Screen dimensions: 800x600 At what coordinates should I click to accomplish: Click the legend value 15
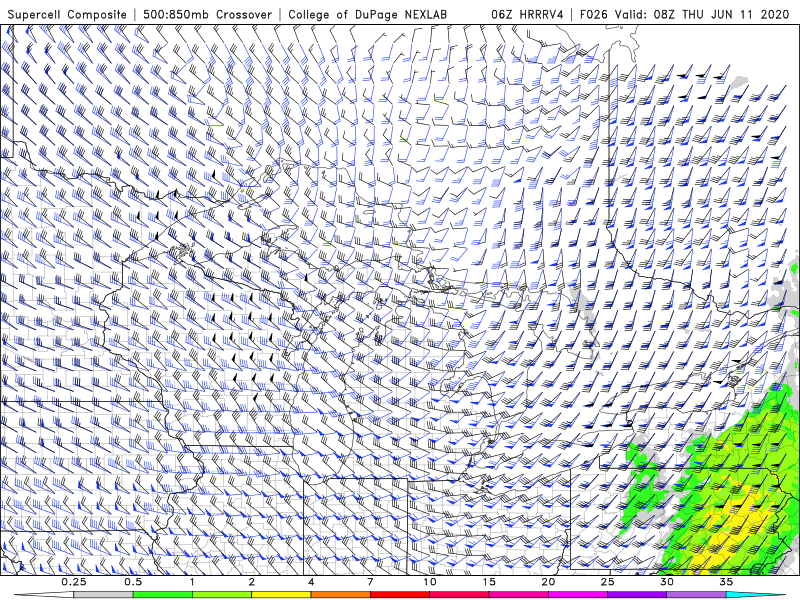489,582
